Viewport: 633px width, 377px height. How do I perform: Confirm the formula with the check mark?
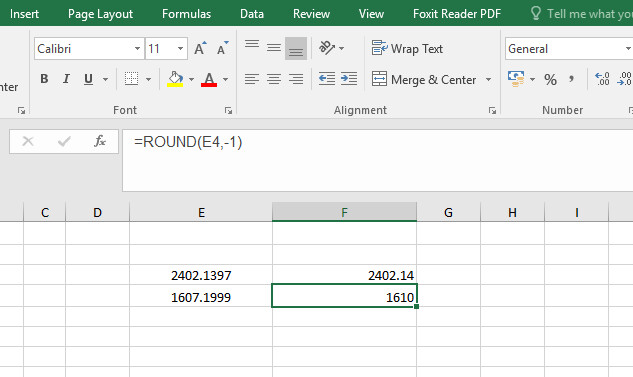[64, 141]
